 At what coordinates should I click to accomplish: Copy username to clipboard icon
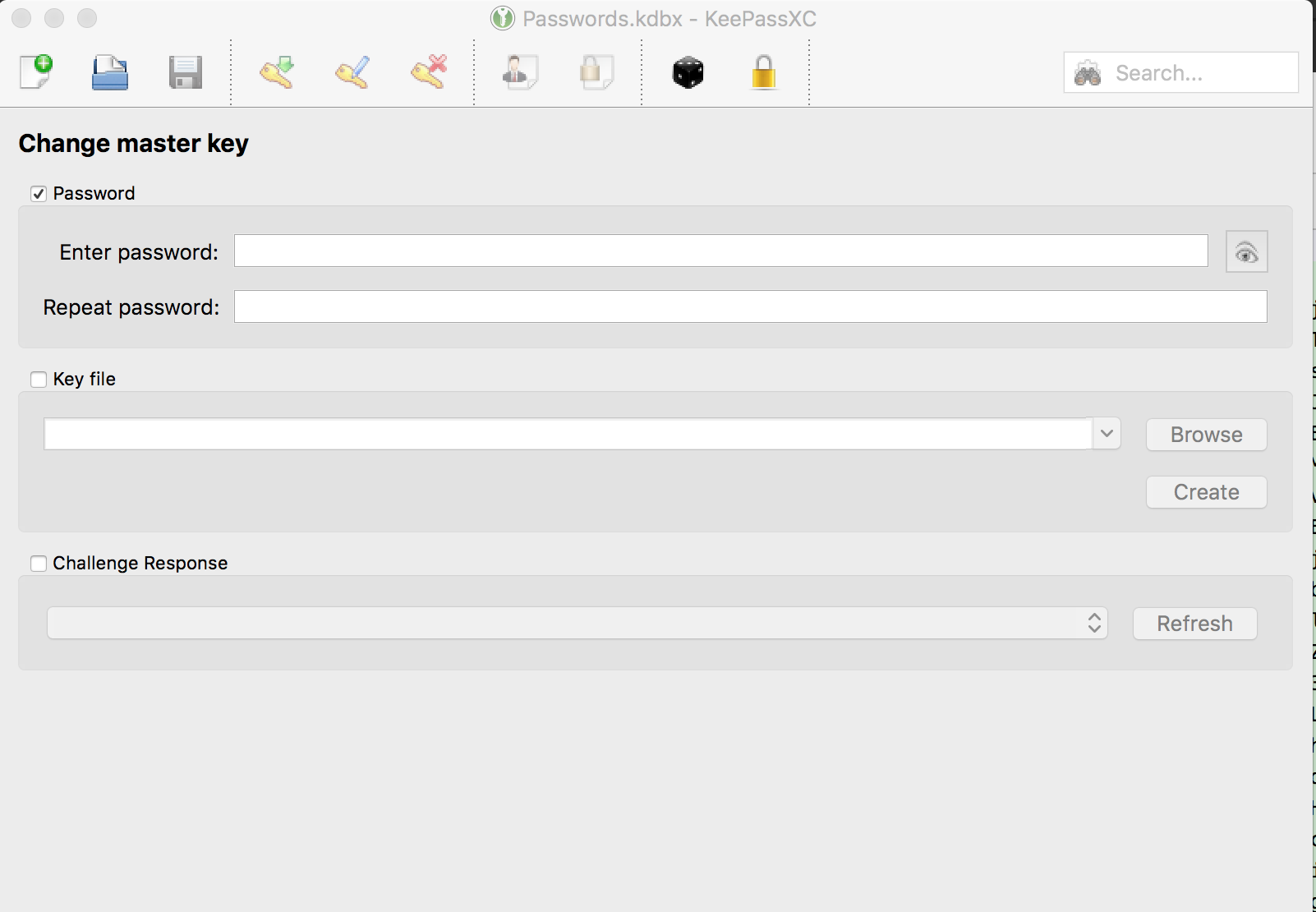(x=520, y=72)
